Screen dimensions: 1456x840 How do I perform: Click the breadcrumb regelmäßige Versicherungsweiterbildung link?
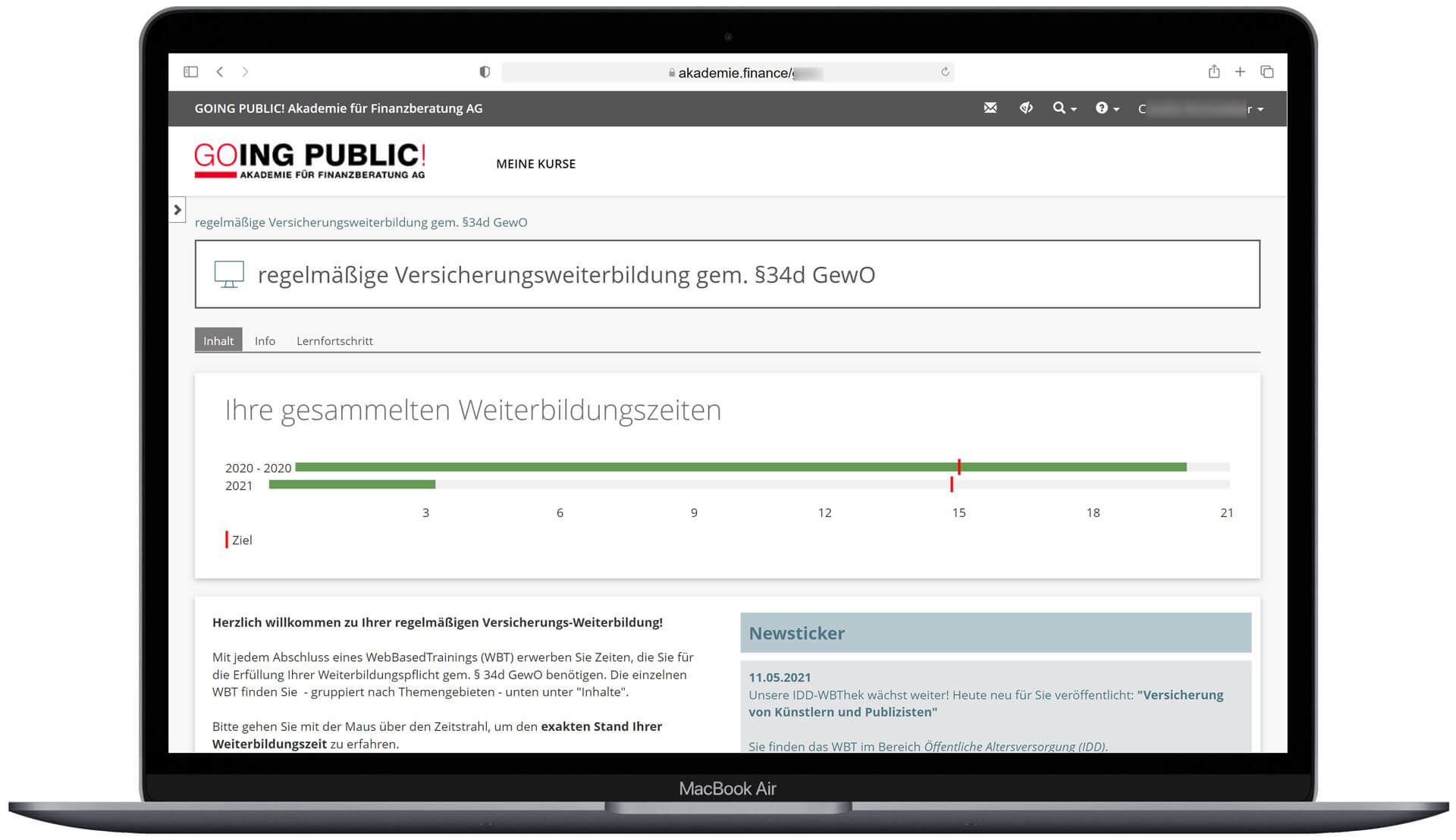(x=361, y=222)
